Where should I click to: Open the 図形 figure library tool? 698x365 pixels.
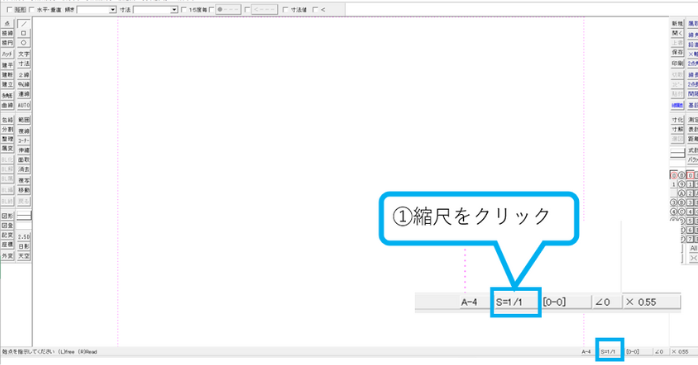tap(7, 216)
